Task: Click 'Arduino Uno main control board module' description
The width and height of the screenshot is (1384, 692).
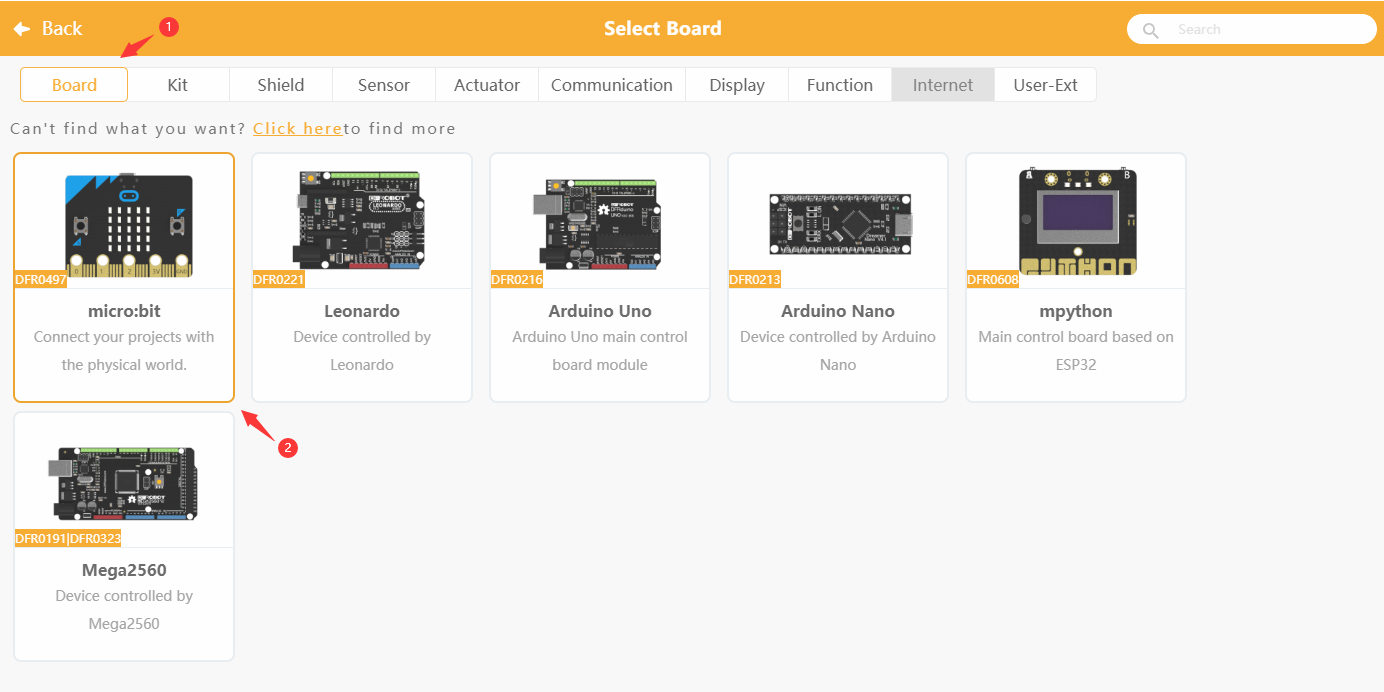Action: pos(600,351)
